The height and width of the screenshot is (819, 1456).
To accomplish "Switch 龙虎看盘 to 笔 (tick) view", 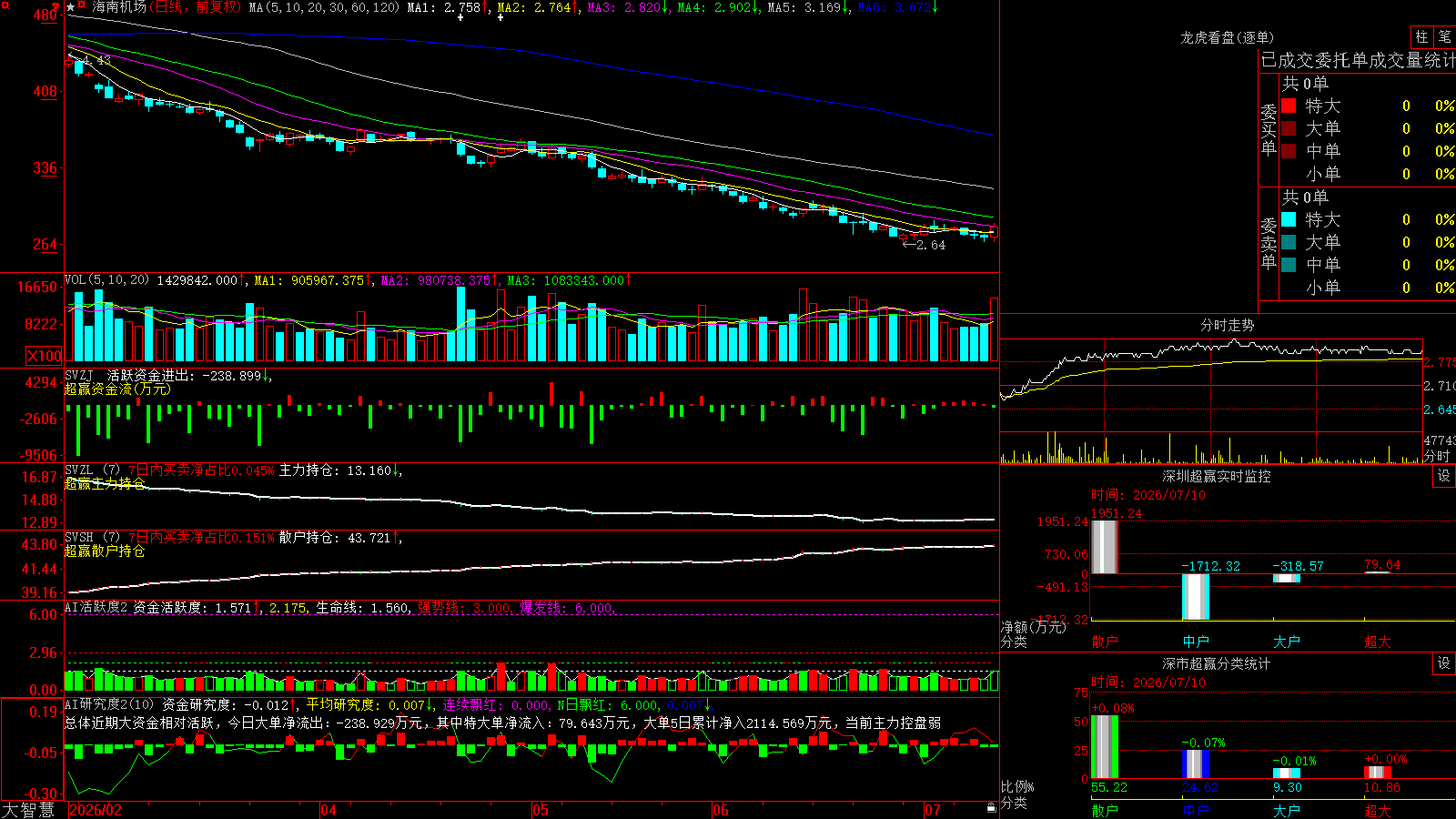I will pos(1444,36).
